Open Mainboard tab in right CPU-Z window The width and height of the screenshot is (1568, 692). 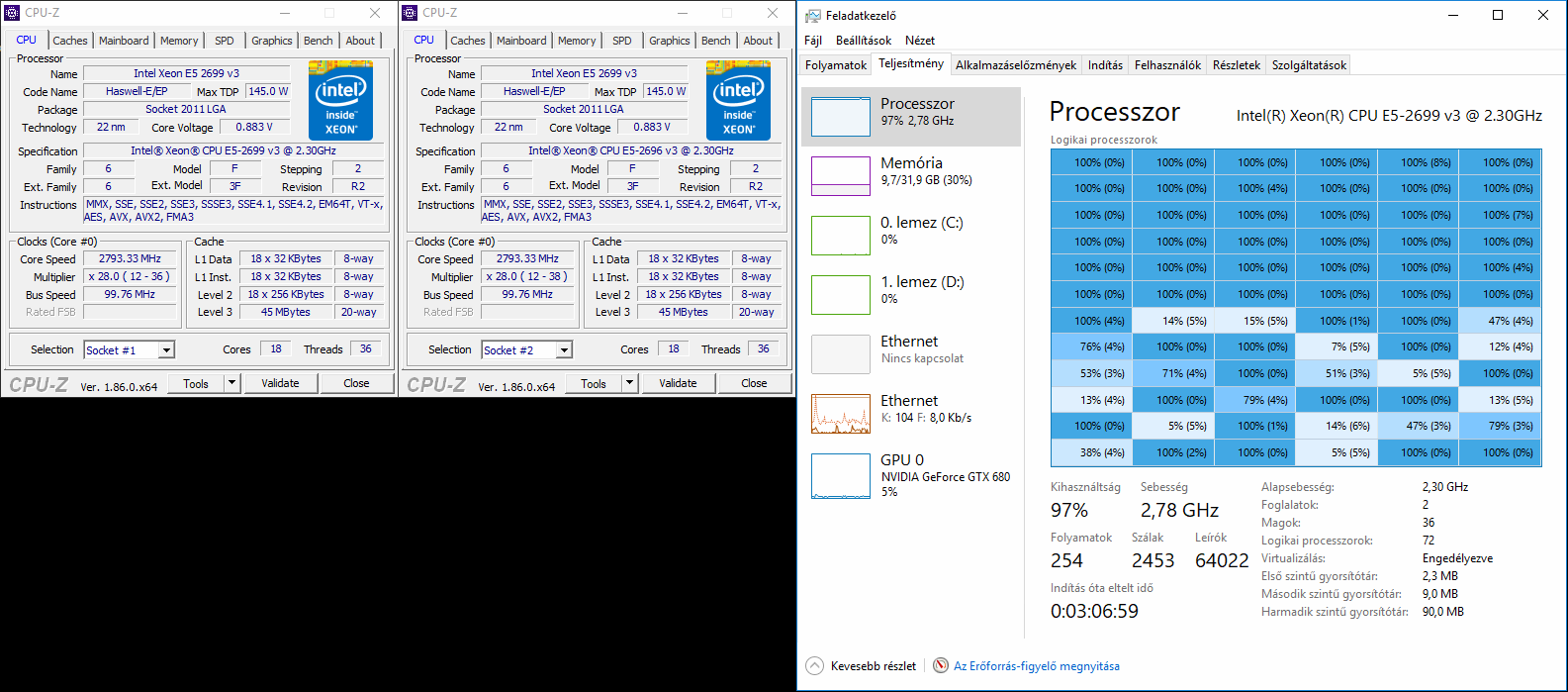click(521, 41)
